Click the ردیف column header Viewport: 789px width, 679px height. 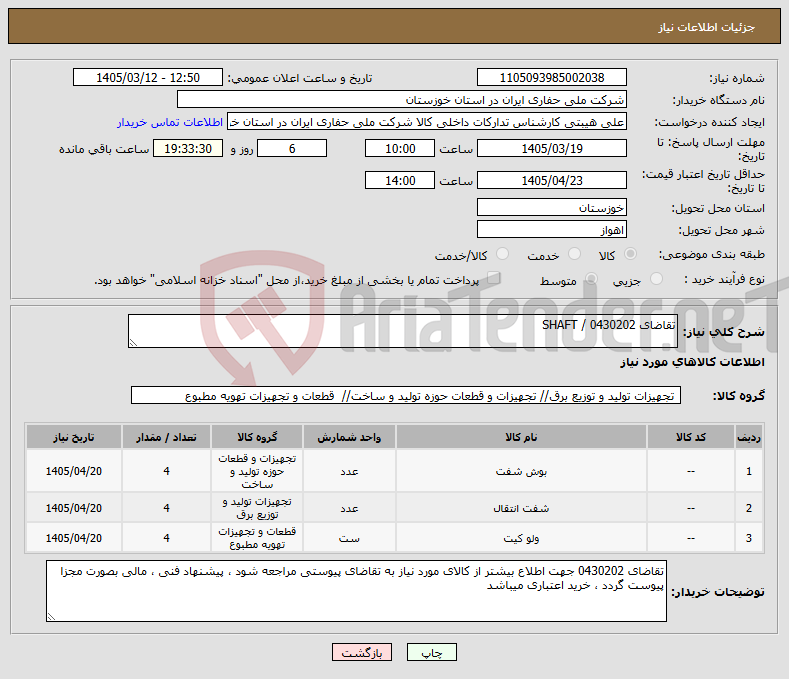point(749,437)
